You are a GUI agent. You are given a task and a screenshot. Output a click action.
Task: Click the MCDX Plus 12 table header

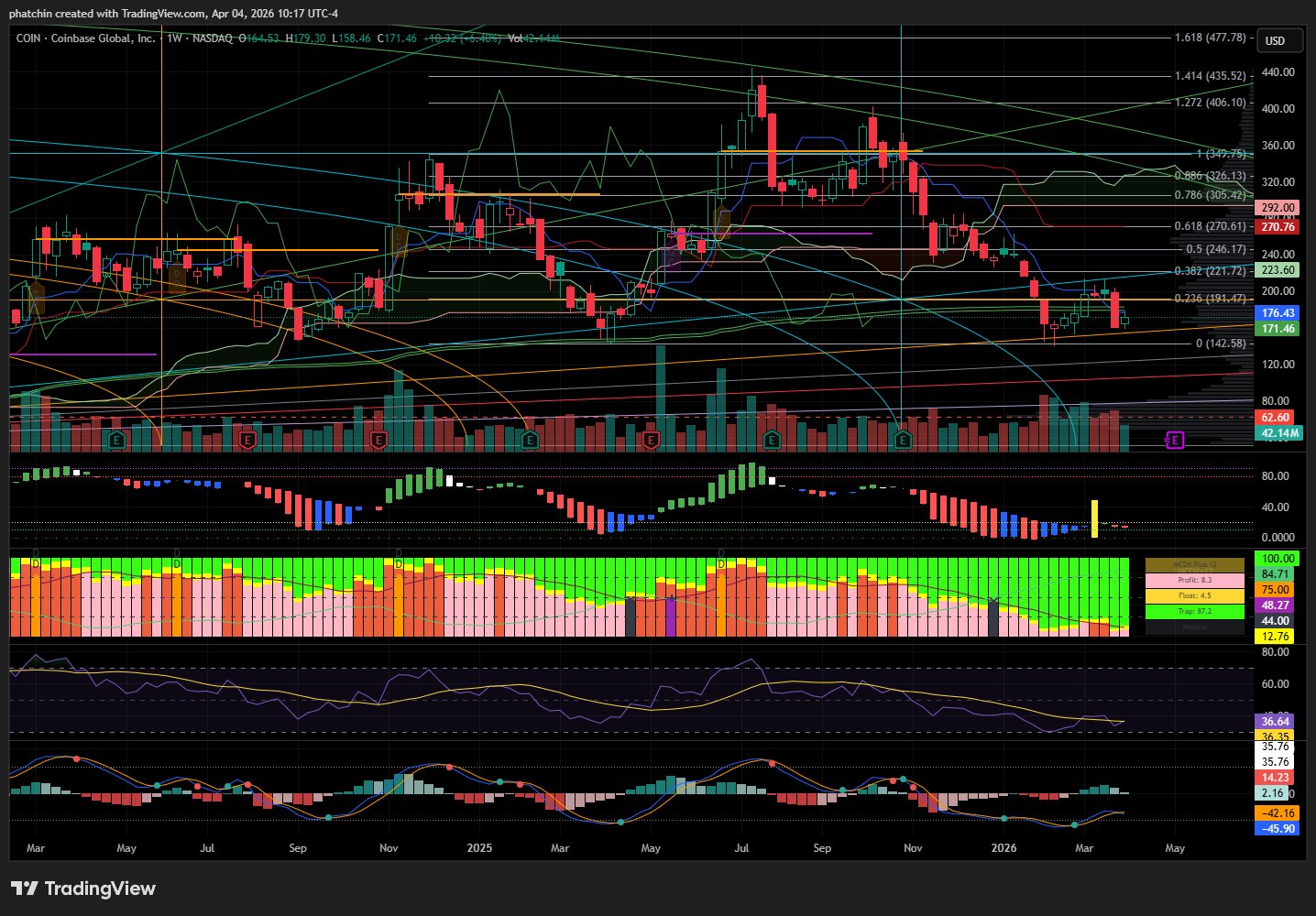coord(1195,565)
